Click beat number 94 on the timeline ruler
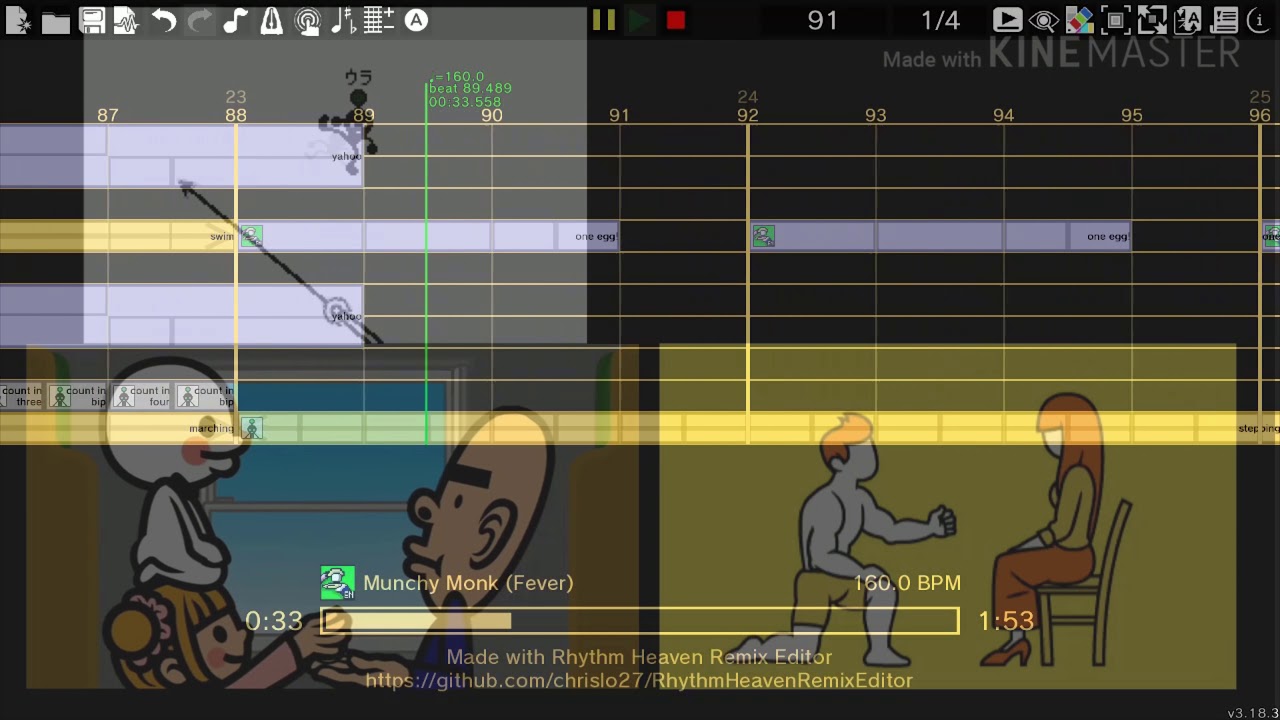Image resolution: width=1280 pixels, height=720 pixels. point(1003,116)
